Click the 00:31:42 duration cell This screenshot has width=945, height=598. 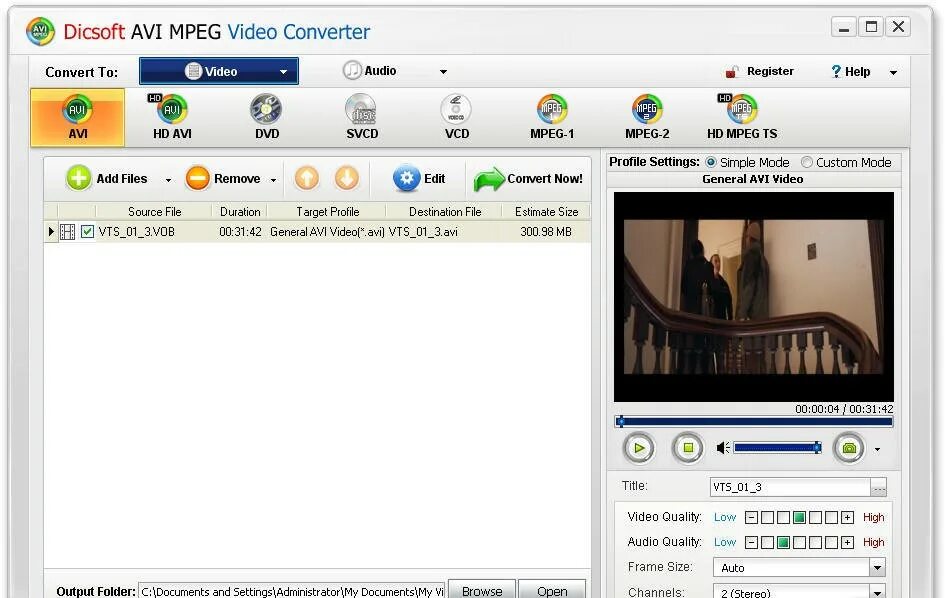240,231
